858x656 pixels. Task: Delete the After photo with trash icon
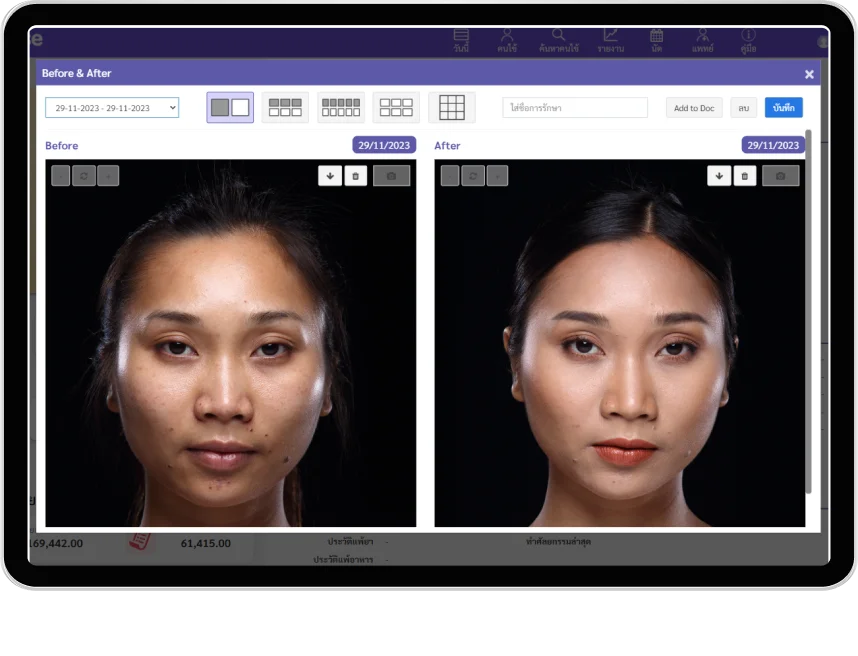[745, 176]
